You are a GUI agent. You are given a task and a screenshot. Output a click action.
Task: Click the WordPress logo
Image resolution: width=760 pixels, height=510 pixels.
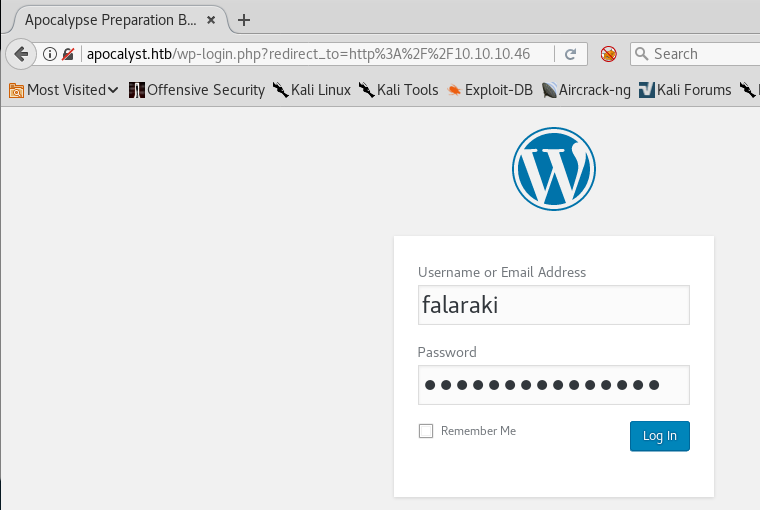click(553, 168)
